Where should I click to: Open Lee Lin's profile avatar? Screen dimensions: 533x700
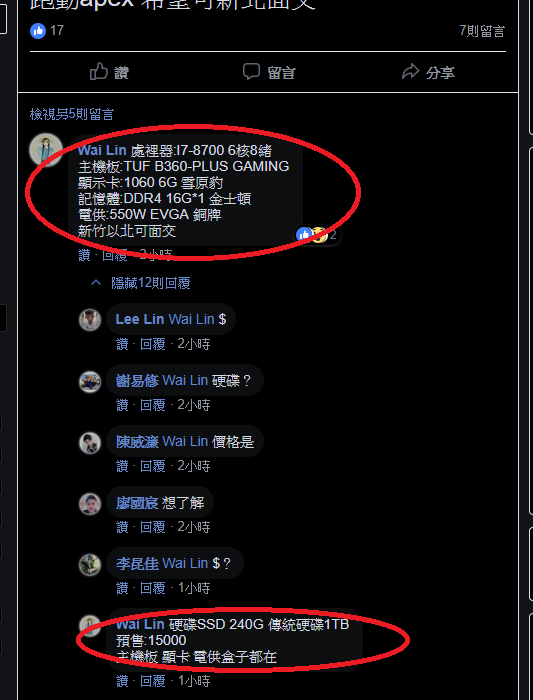90,320
